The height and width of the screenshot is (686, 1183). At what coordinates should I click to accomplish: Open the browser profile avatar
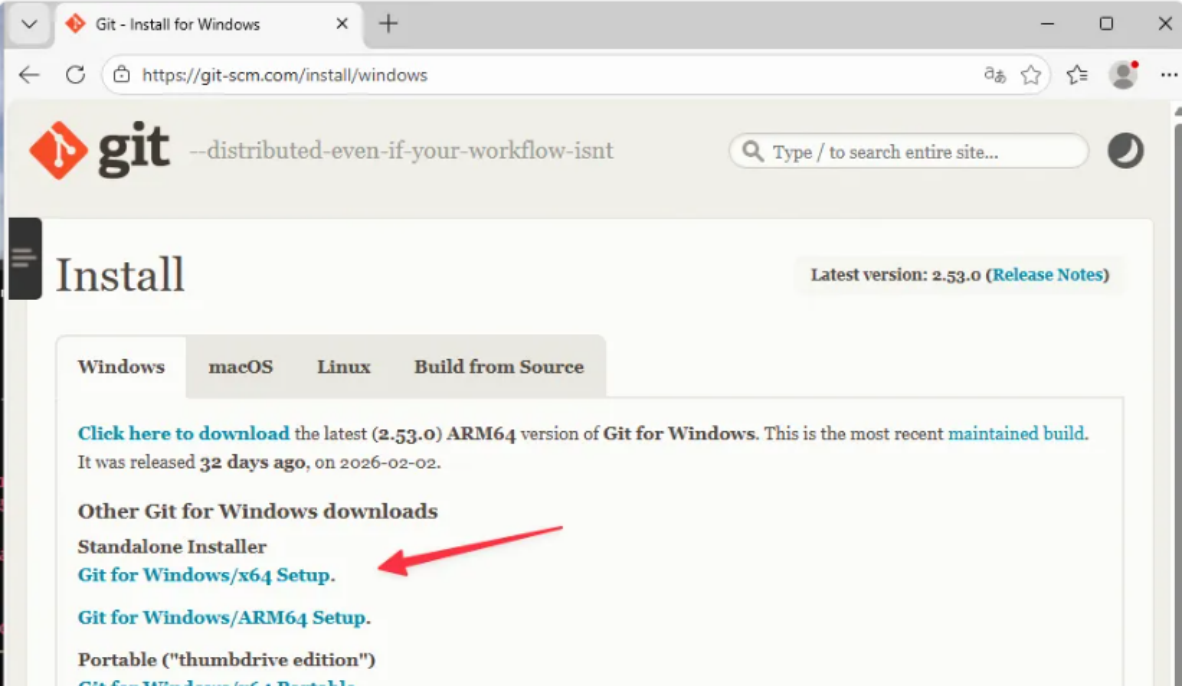(x=1123, y=75)
